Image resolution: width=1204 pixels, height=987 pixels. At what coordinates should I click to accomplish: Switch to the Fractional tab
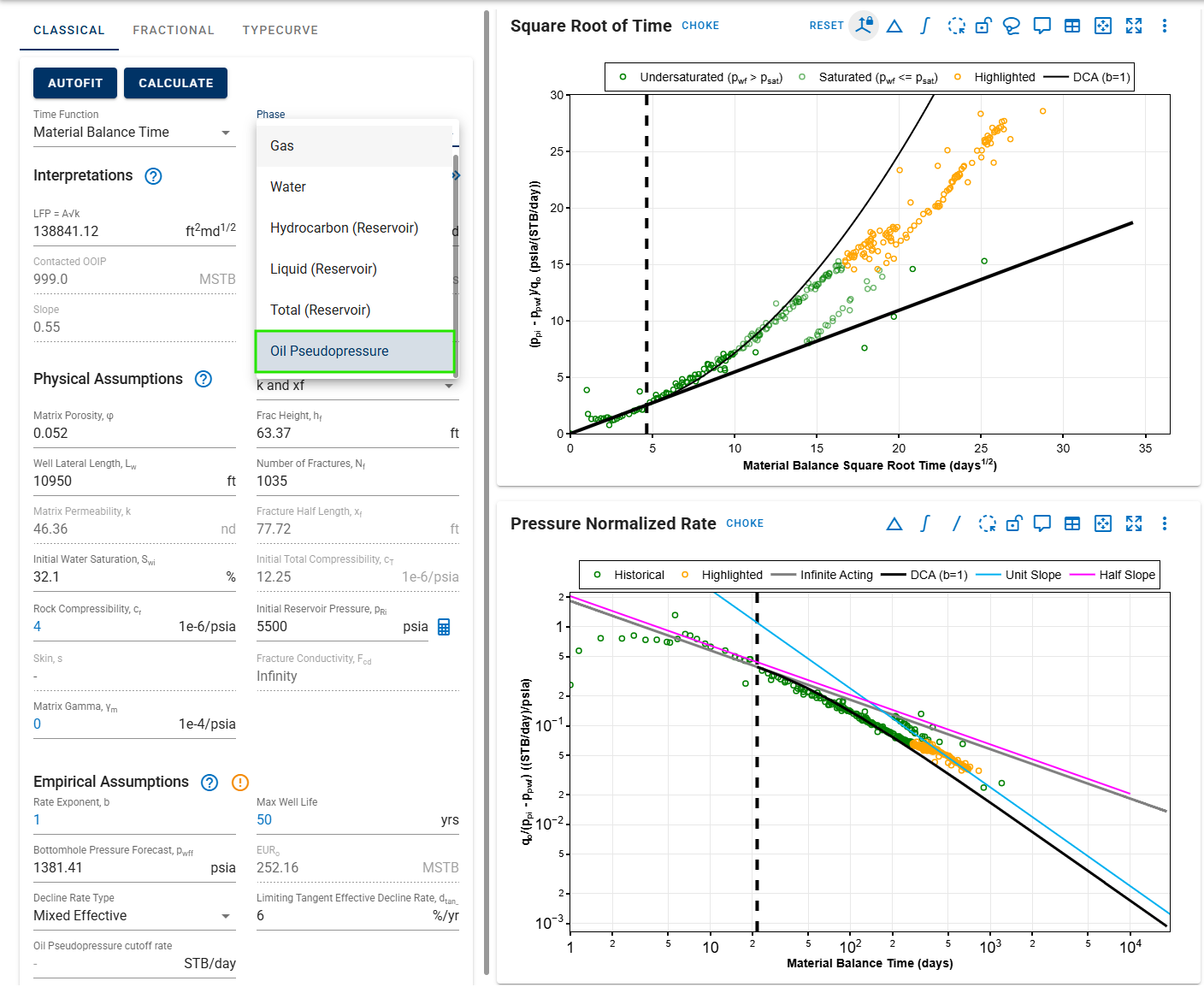[x=174, y=30]
